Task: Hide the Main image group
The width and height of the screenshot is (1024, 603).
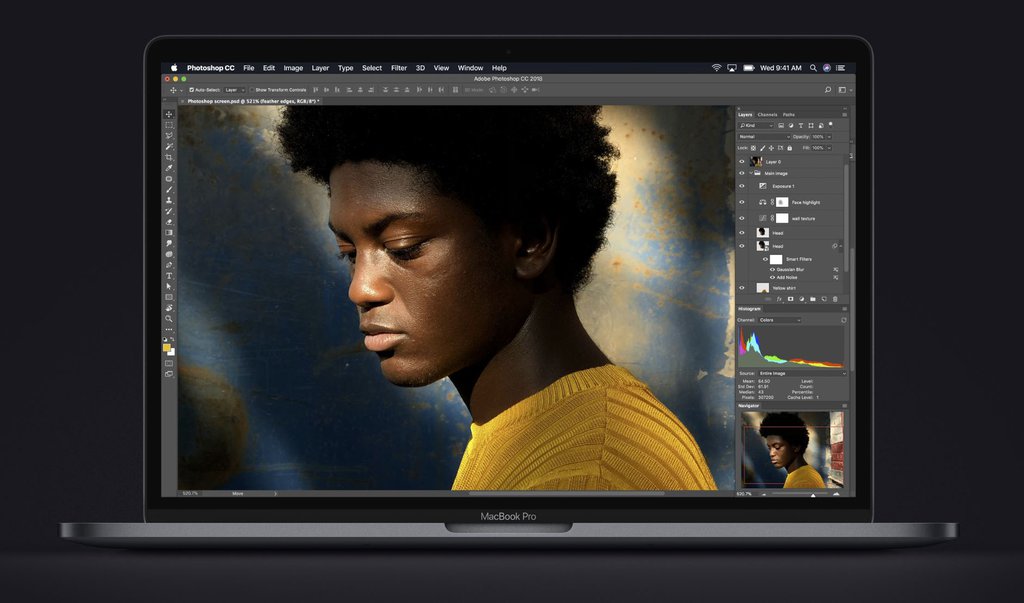Action: pyautogui.click(x=742, y=173)
